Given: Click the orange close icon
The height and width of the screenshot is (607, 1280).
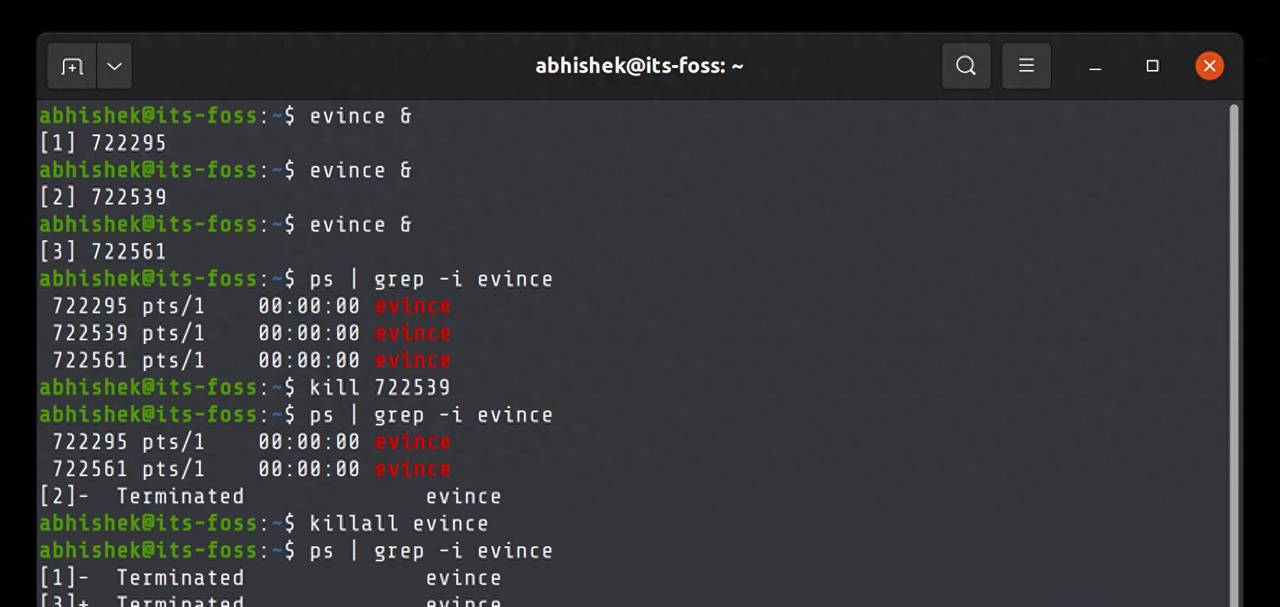Looking at the screenshot, I should 1209,65.
